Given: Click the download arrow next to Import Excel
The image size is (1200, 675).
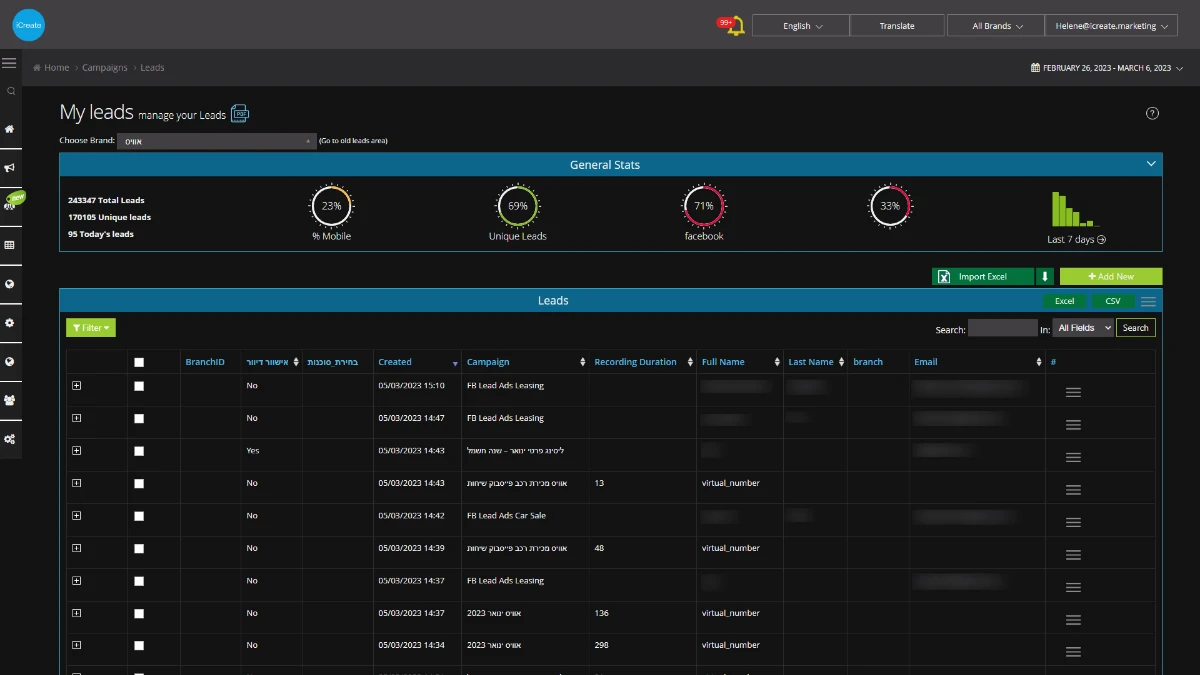Looking at the screenshot, I should coord(1045,277).
